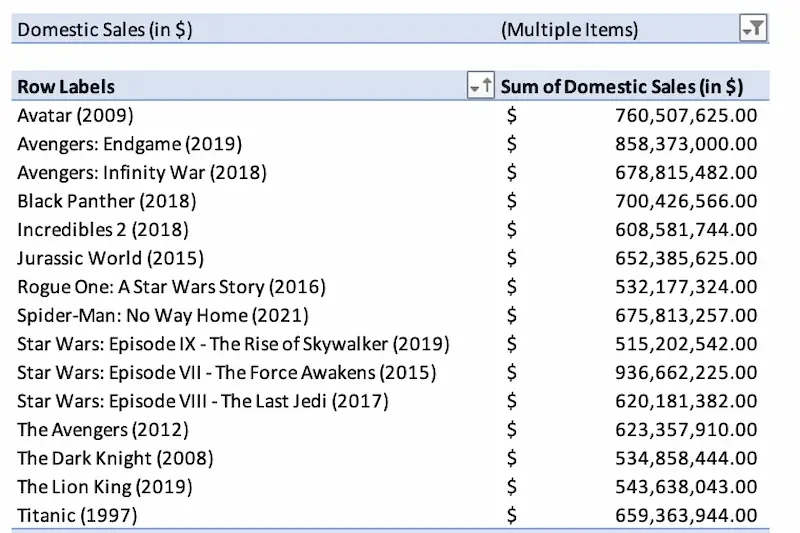Click the value 623,357,910.00

686,429
